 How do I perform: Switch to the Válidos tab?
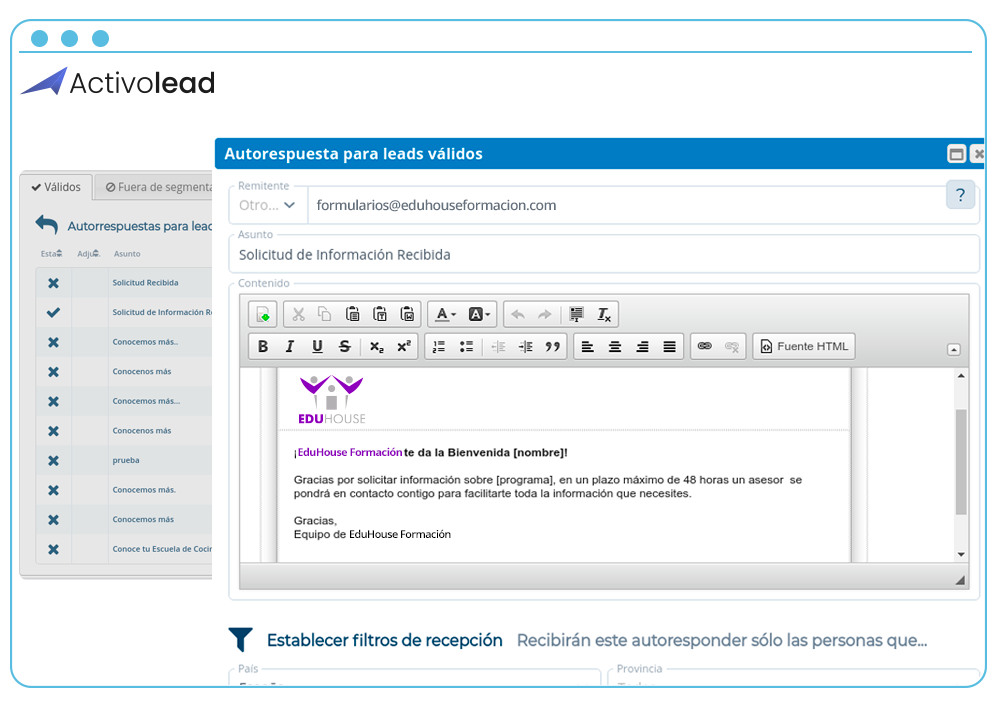point(56,187)
